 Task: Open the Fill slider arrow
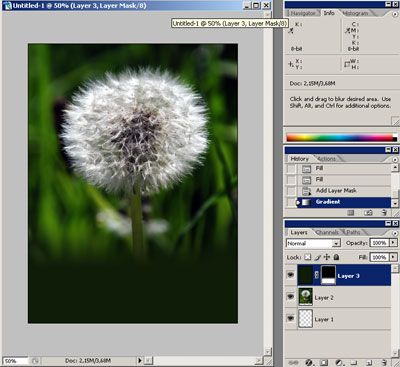pyautogui.click(x=393, y=257)
